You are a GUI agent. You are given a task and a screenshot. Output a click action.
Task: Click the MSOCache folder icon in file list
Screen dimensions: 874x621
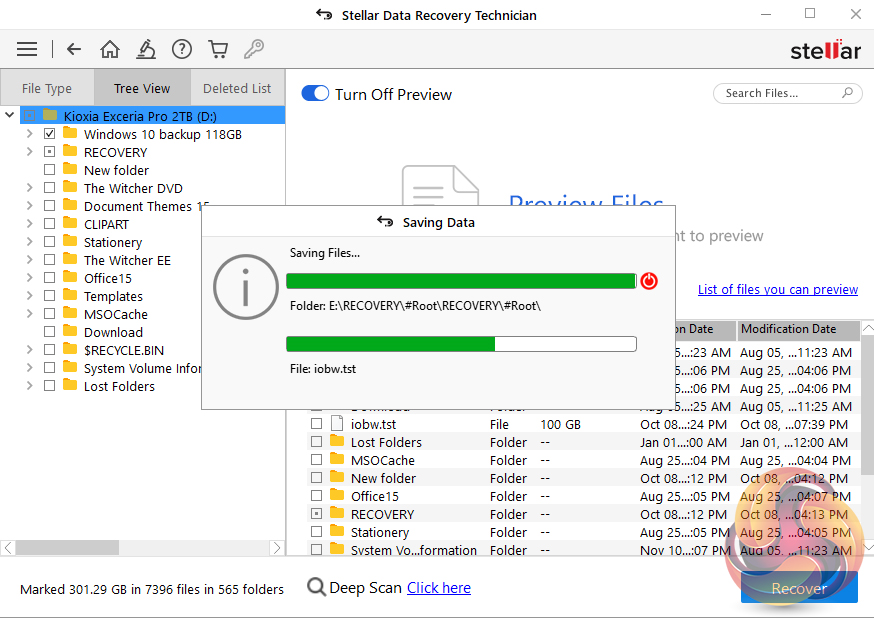pos(337,459)
